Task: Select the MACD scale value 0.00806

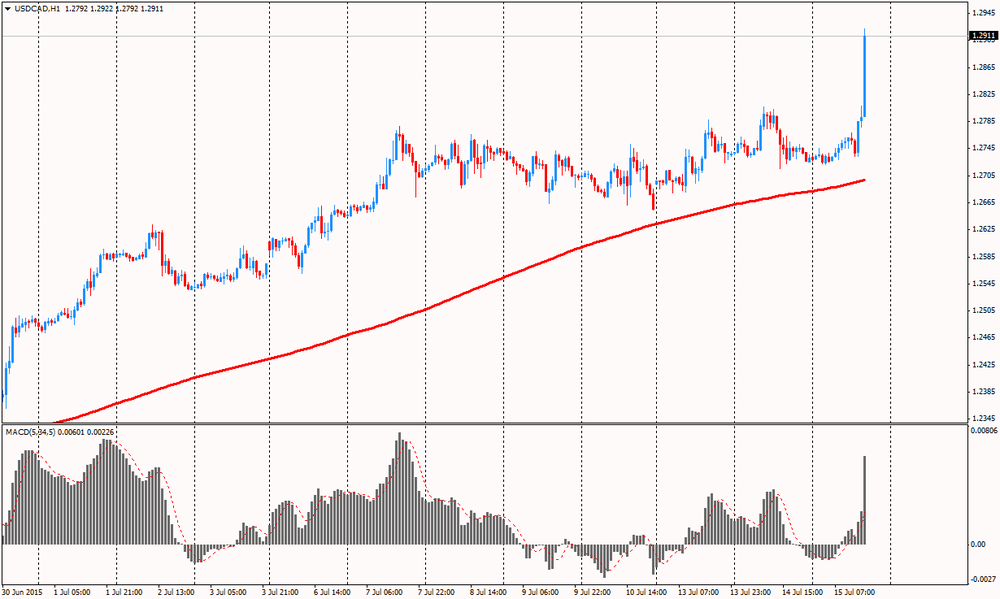Action: pyautogui.click(x=983, y=431)
